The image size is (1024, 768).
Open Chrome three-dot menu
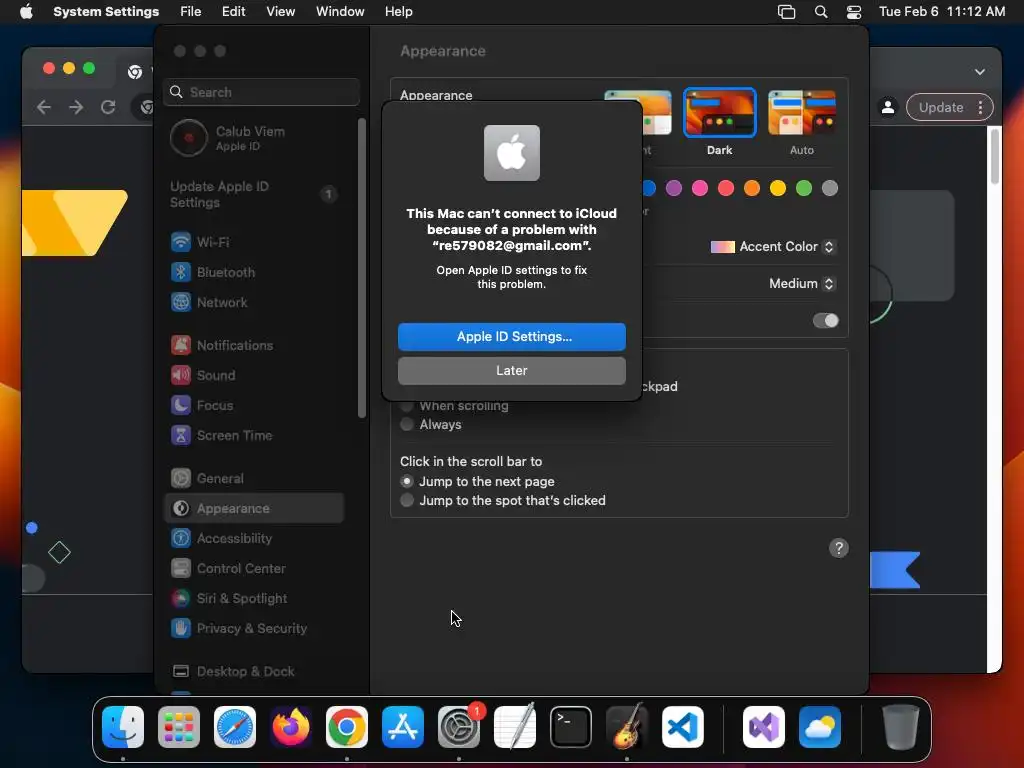pyautogui.click(x=980, y=107)
